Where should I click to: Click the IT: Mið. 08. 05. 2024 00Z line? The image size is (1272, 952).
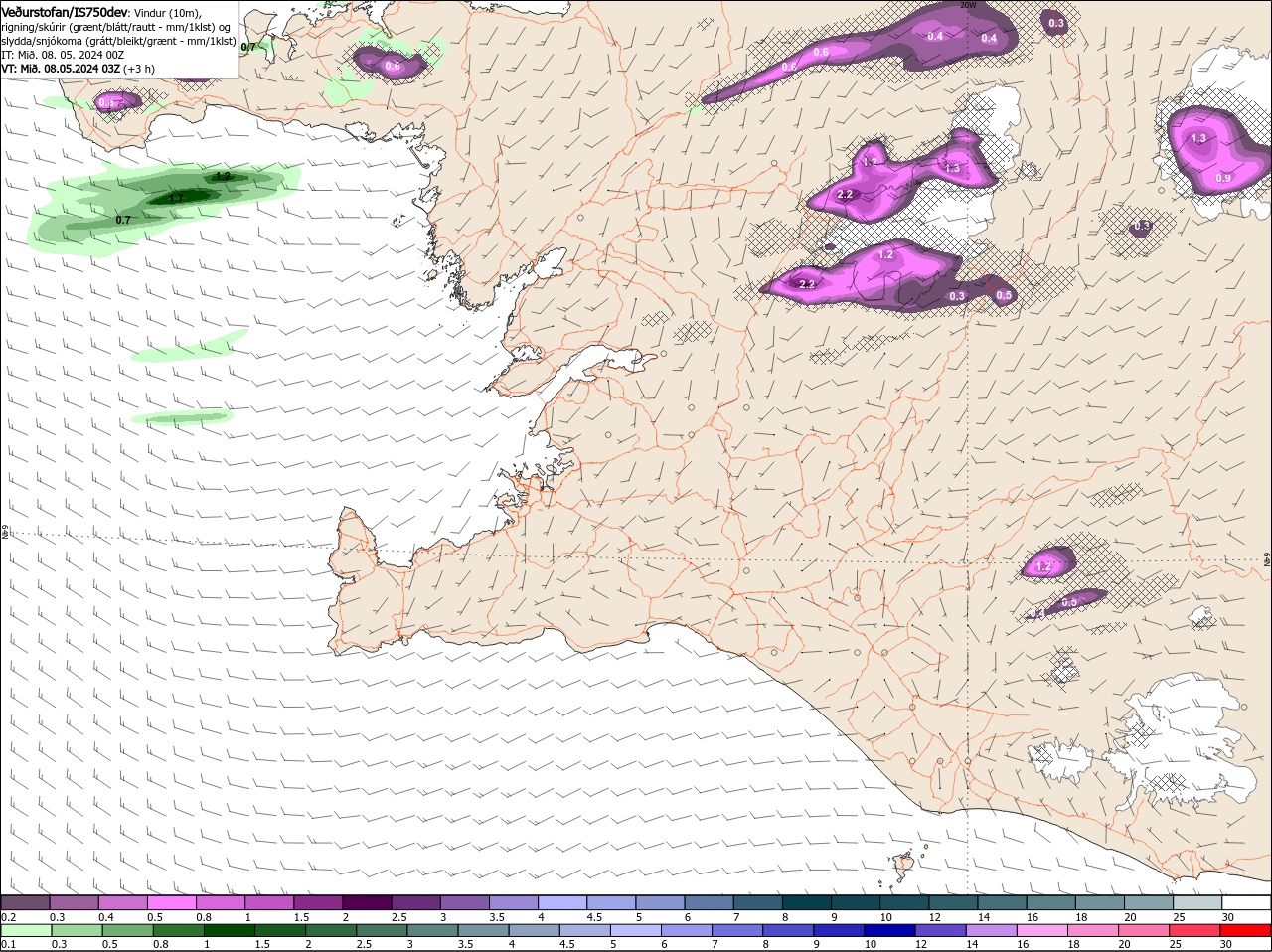(x=62, y=55)
